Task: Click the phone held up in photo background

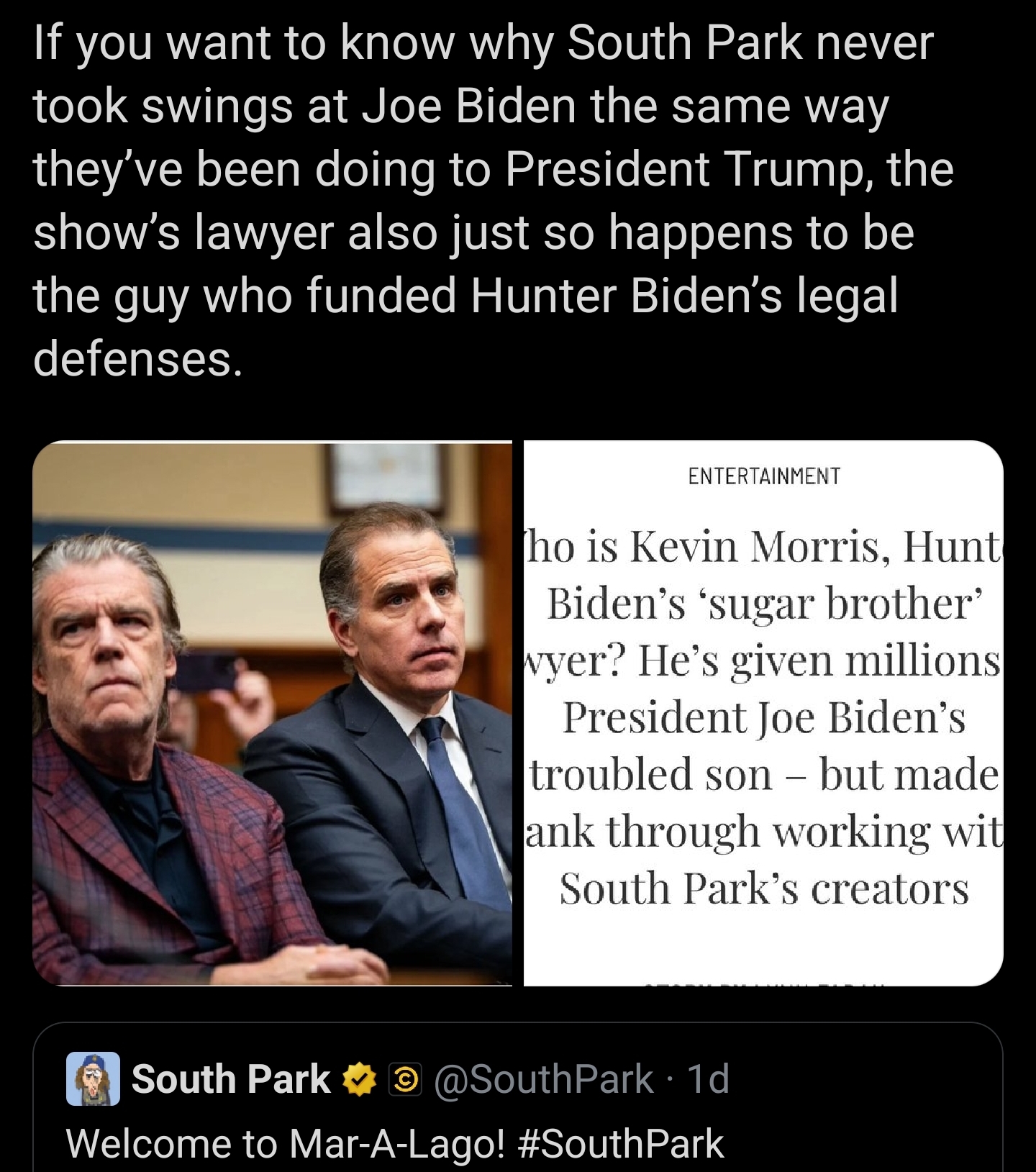Action: [x=209, y=673]
